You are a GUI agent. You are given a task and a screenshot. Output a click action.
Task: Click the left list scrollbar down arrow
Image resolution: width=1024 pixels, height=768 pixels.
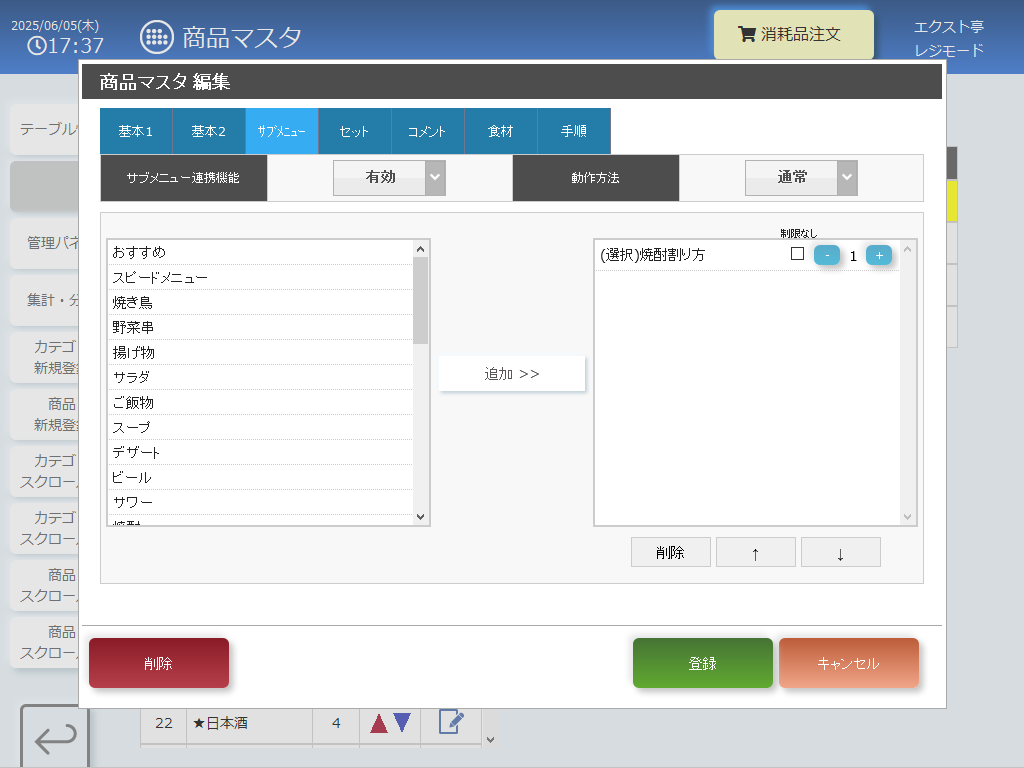(421, 517)
